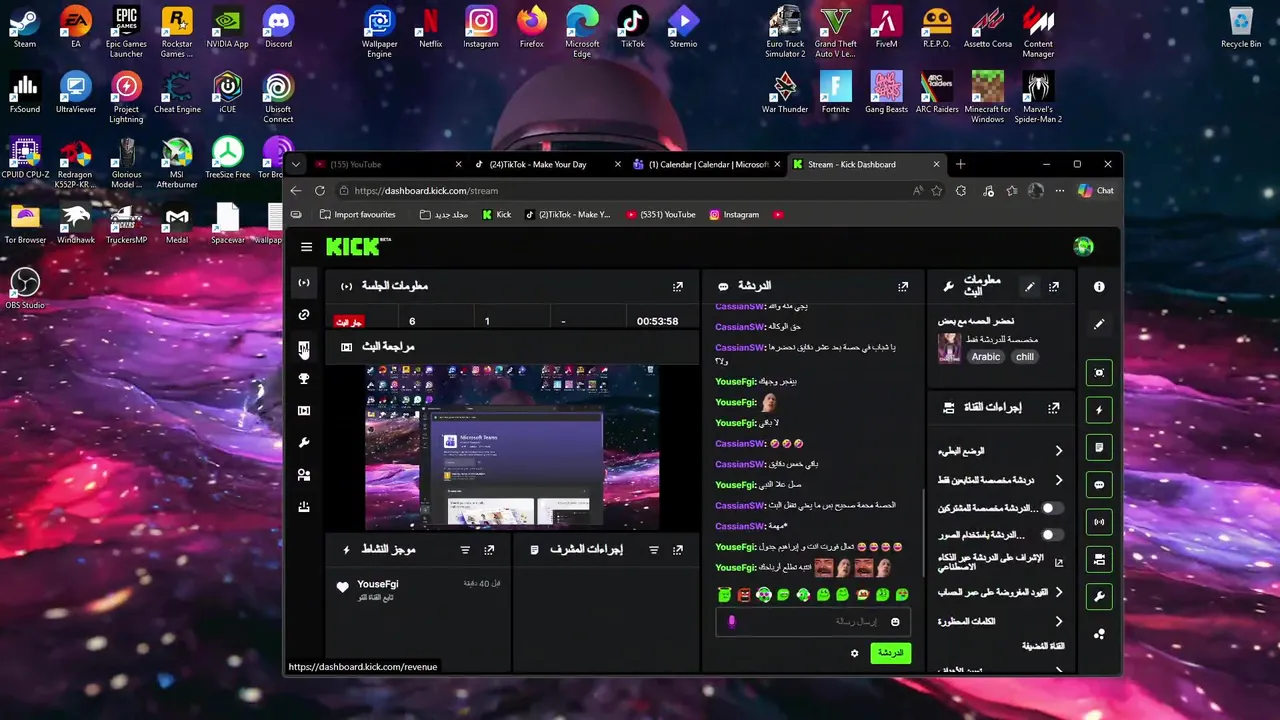Click the stream preview thumbnail
Viewport: 1280px width, 720px height.
pyautogui.click(x=511, y=447)
